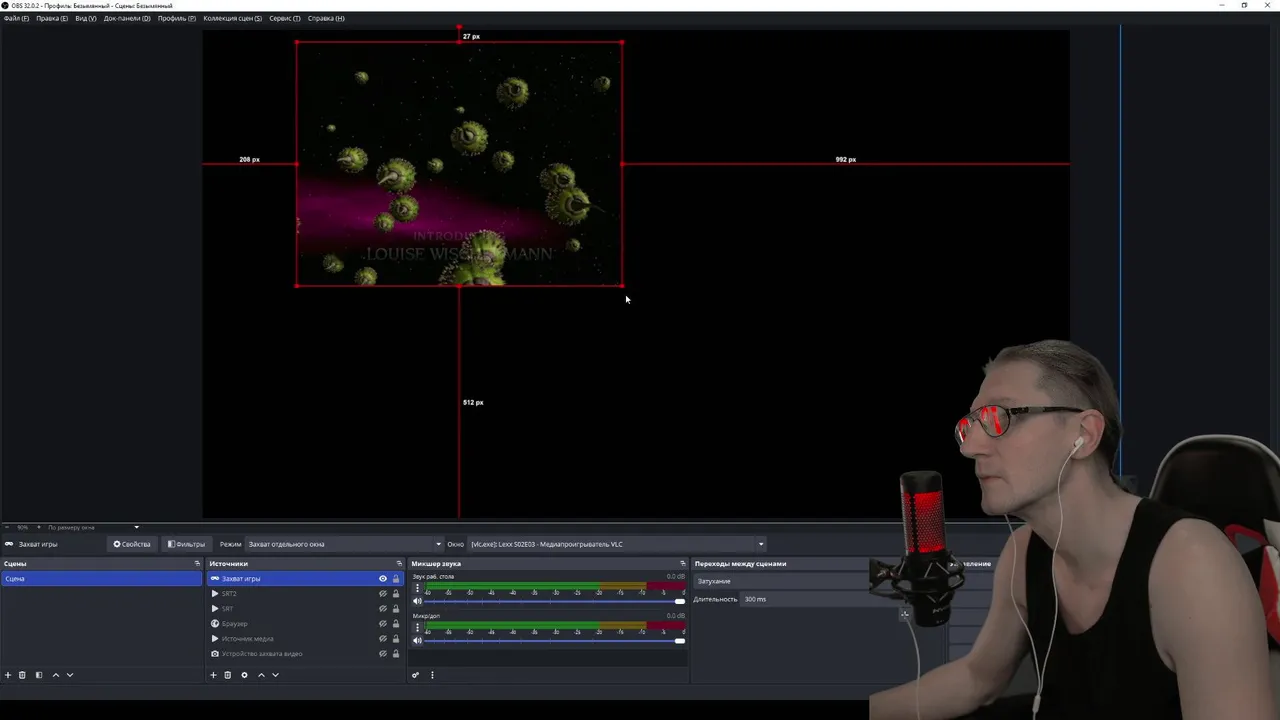
Task: Mute desktop audio speaker icon
Action: 417,601
